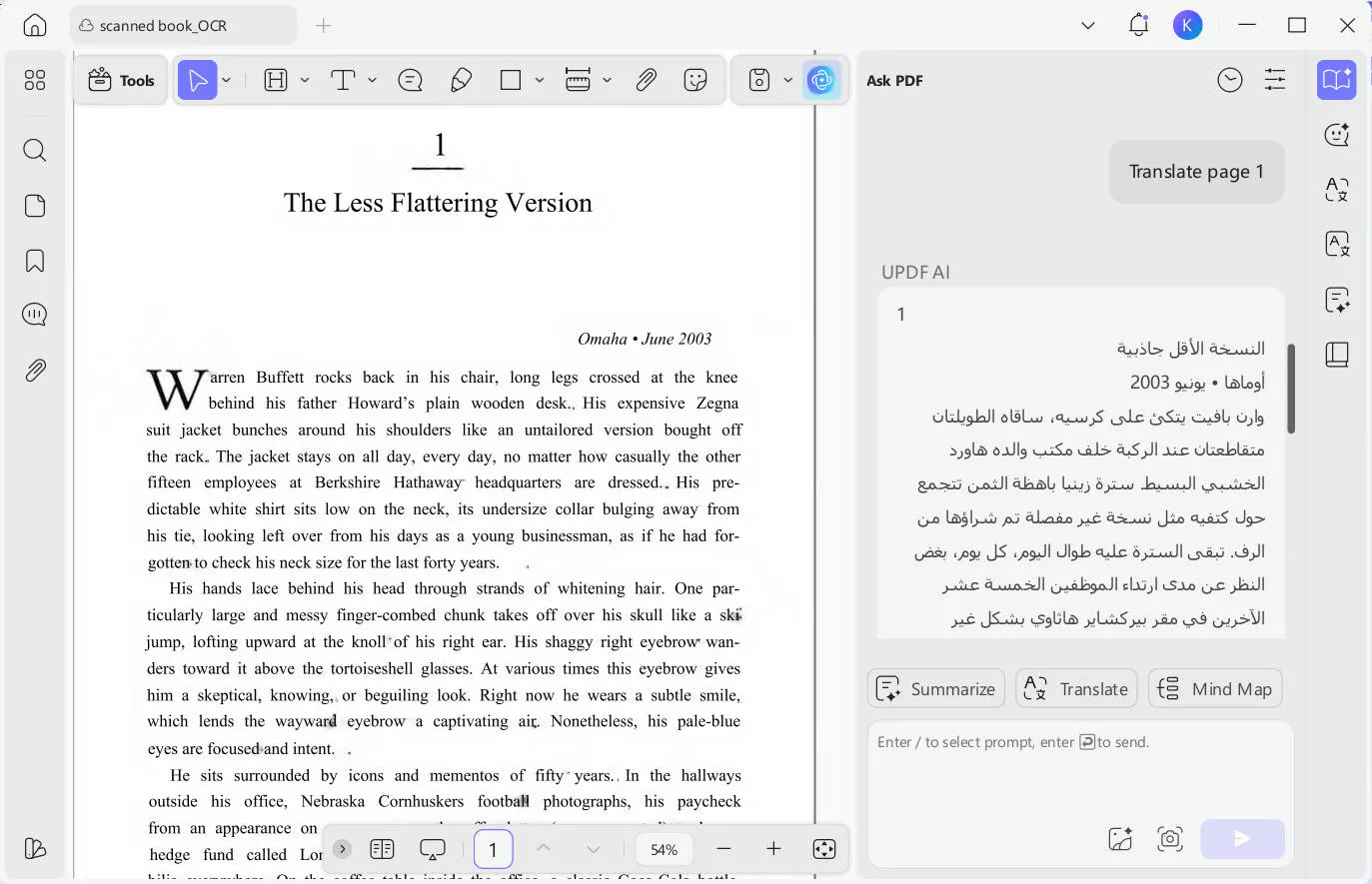Open the tab list dropdown chevron
The width and height of the screenshot is (1372, 884).
(1088, 25)
